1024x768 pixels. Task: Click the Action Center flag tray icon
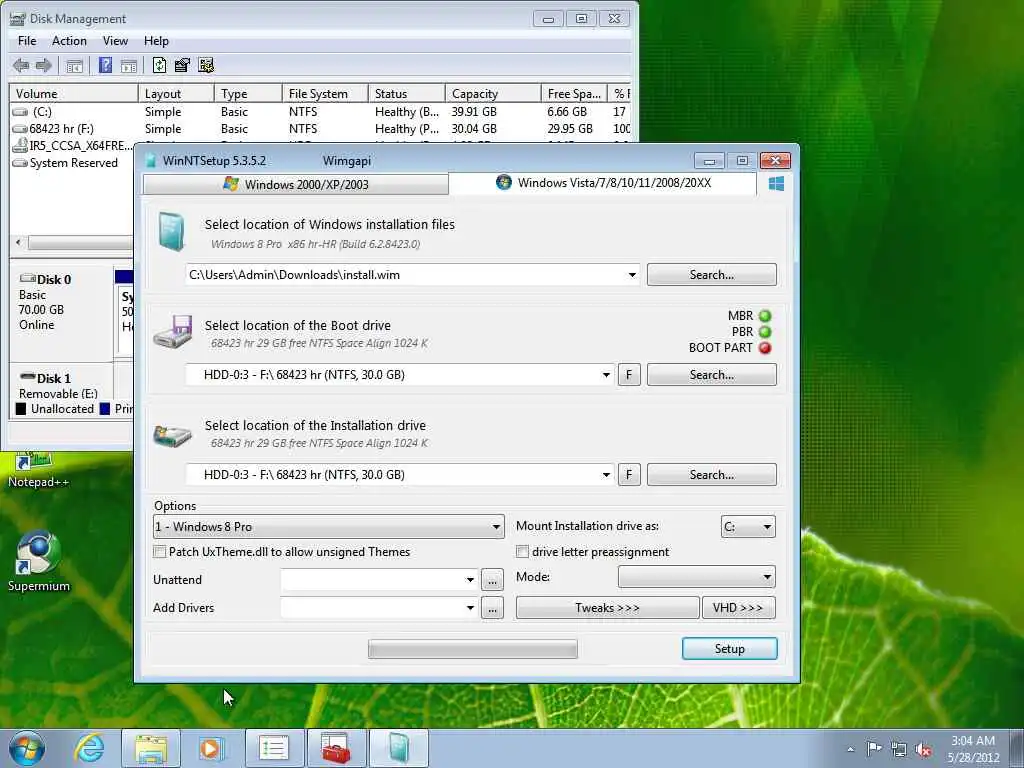[x=874, y=749]
